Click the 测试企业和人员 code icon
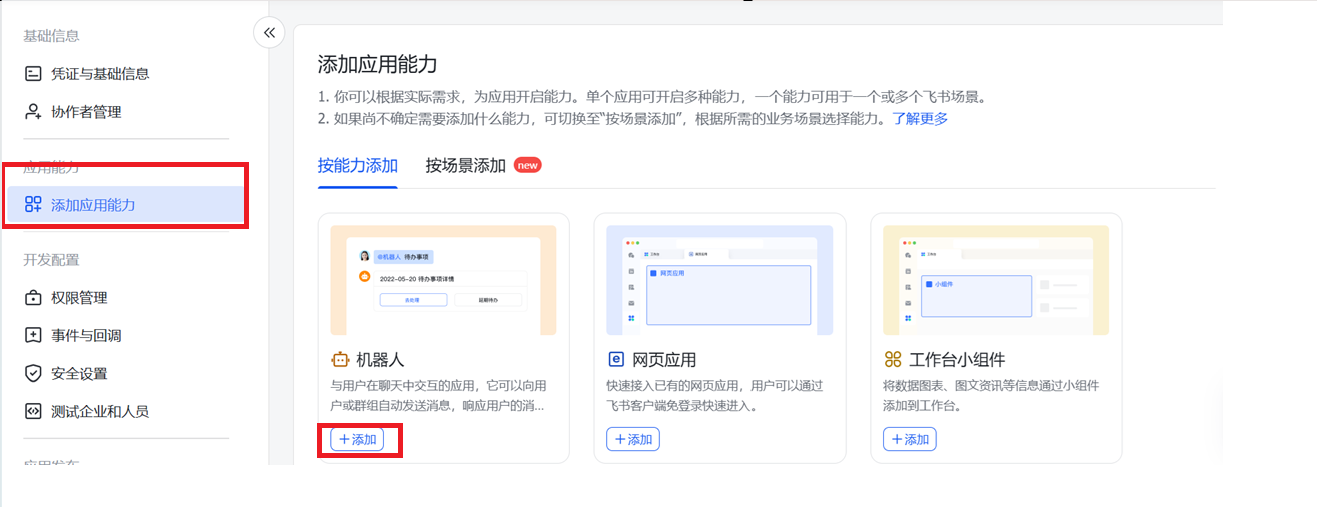 click(33, 411)
